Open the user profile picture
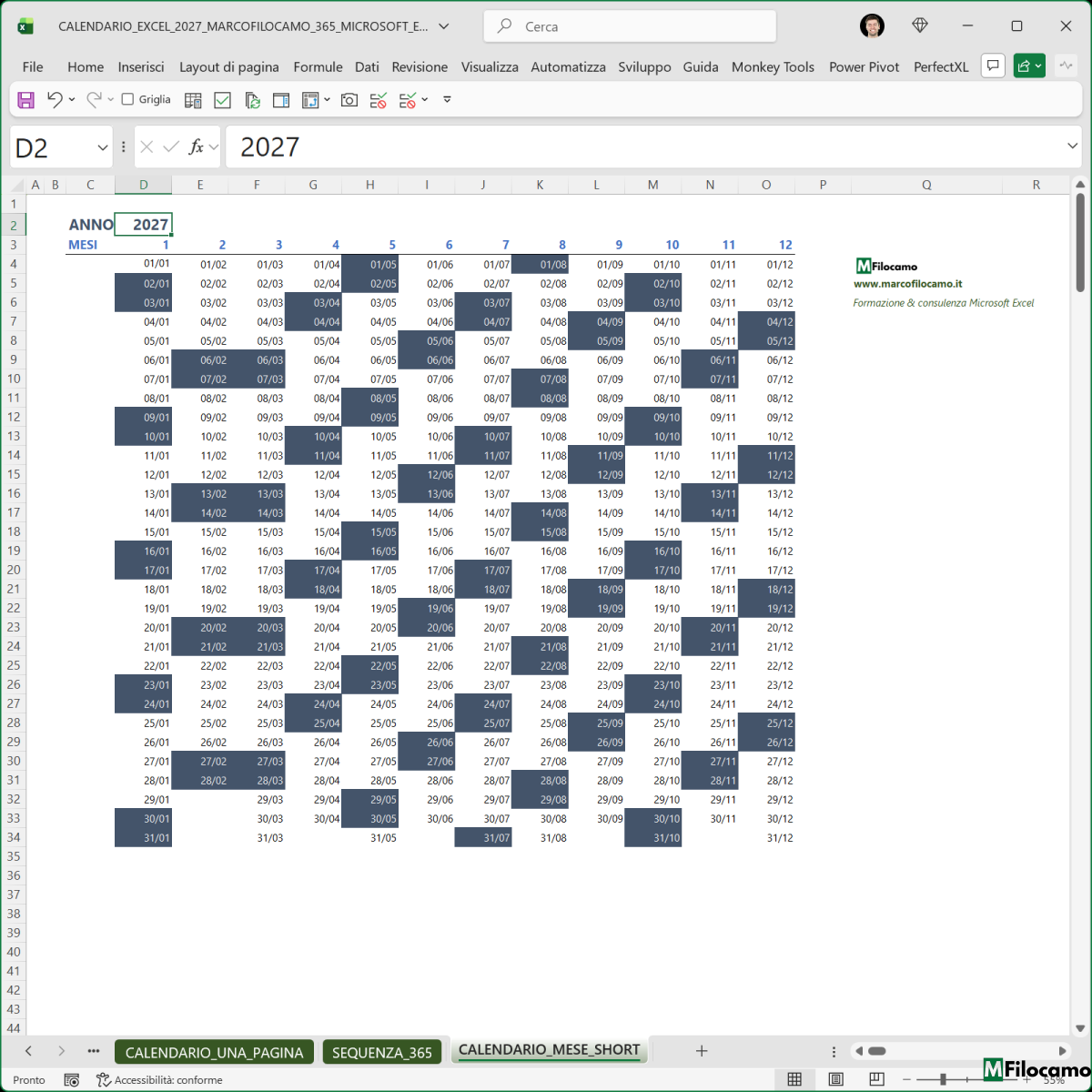This screenshot has height=1092, width=1092. [872, 26]
